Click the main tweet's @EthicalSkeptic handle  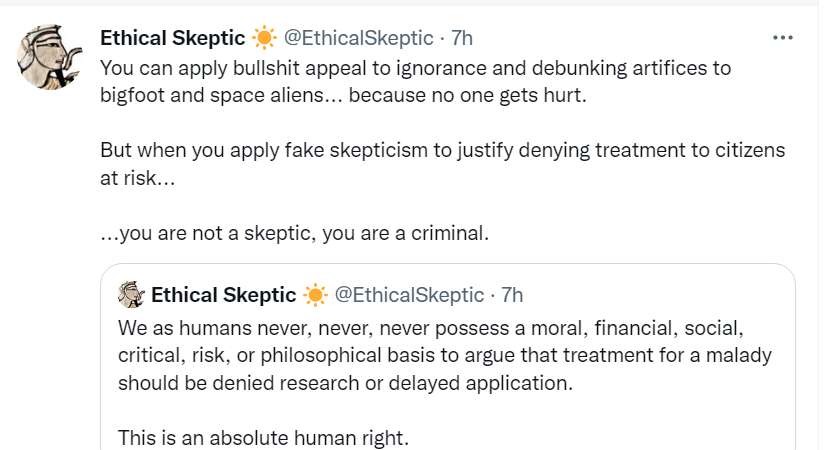(358, 39)
